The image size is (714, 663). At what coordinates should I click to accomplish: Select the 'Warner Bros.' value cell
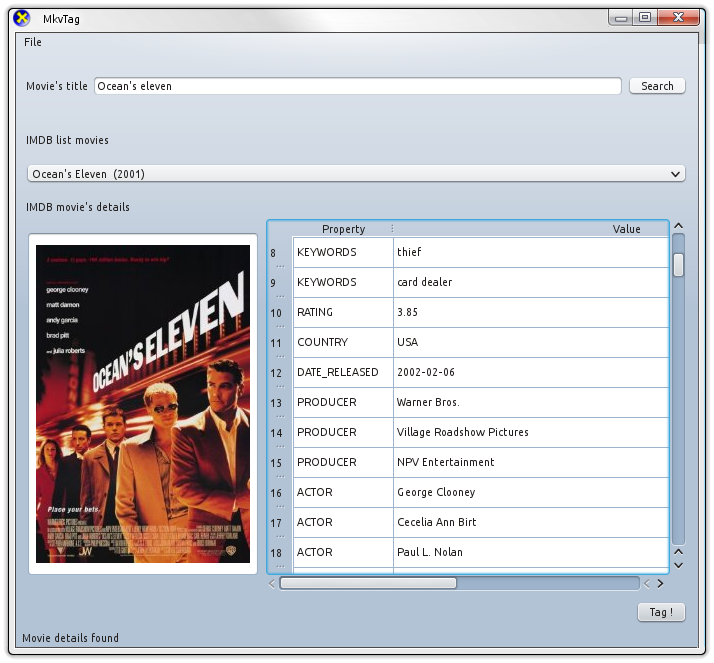[531, 403]
